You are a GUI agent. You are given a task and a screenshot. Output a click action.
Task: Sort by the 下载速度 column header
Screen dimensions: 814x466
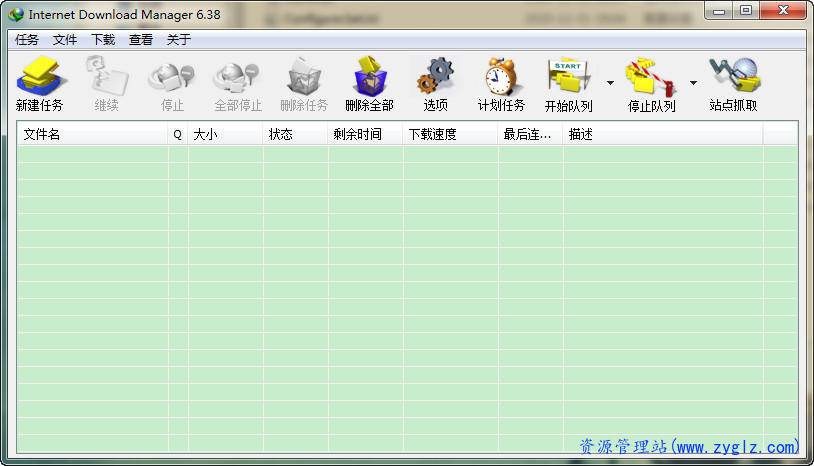click(x=450, y=134)
